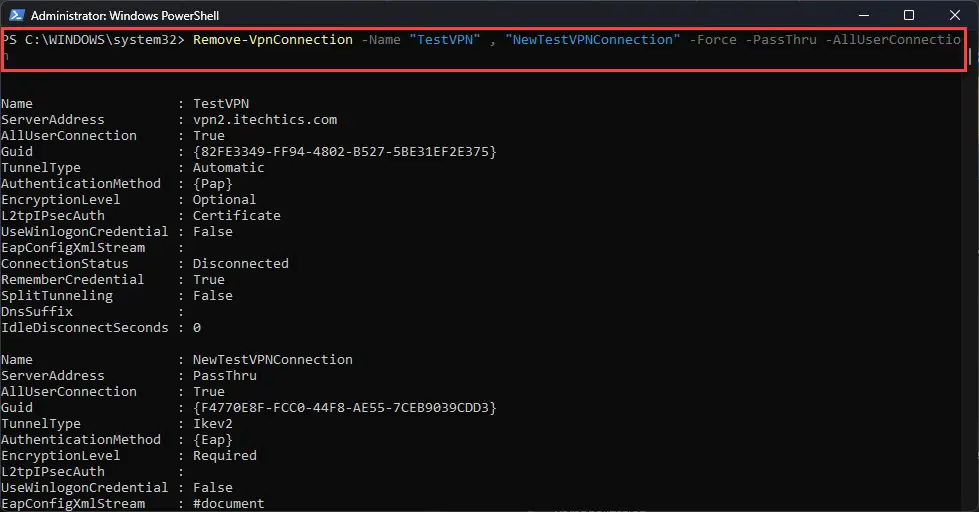This screenshot has width=979, height=512.
Task: Click the PS C:\WINDOWS\system32> prompt
Action: [93, 39]
